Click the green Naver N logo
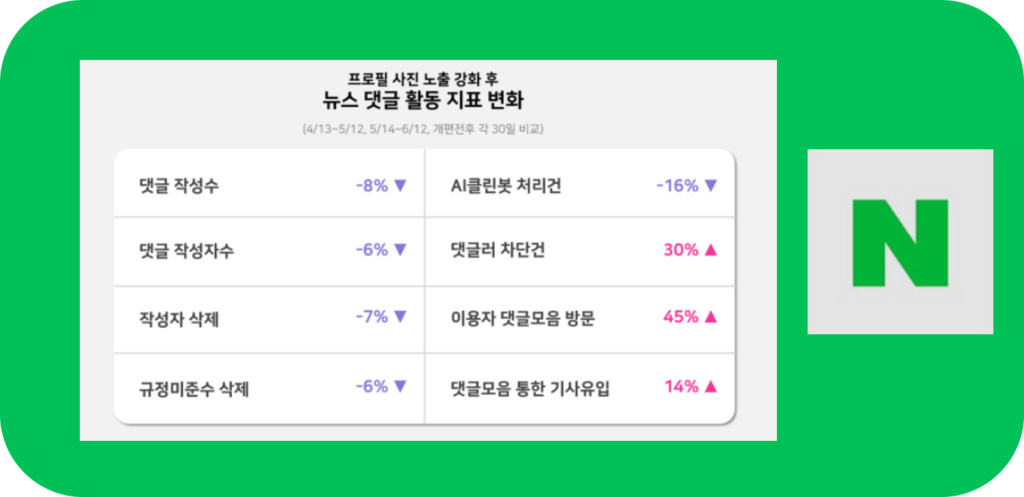1024x497 pixels. [x=899, y=241]
